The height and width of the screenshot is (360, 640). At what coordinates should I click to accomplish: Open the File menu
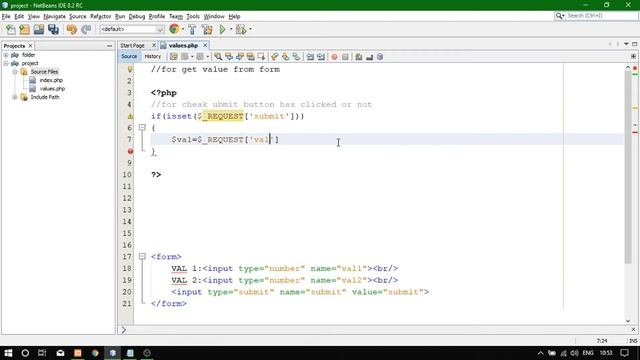[x=6, y=16]
